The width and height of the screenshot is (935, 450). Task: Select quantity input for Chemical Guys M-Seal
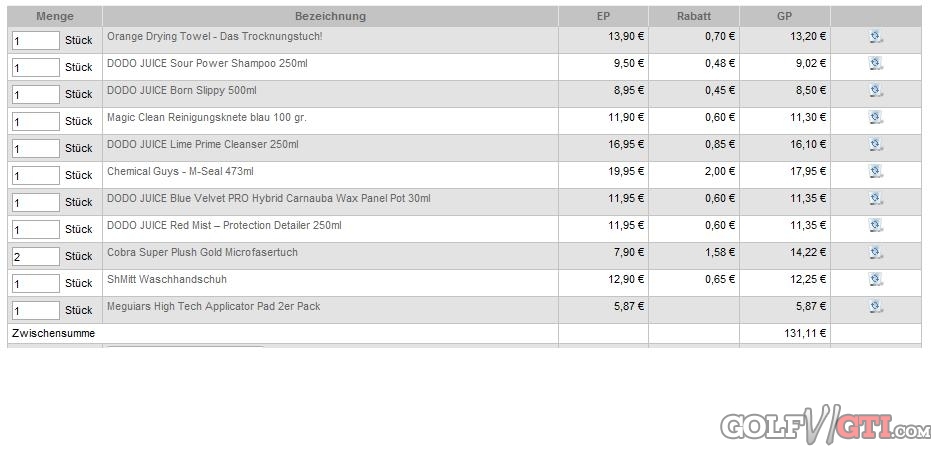click(x=36, y=176)
